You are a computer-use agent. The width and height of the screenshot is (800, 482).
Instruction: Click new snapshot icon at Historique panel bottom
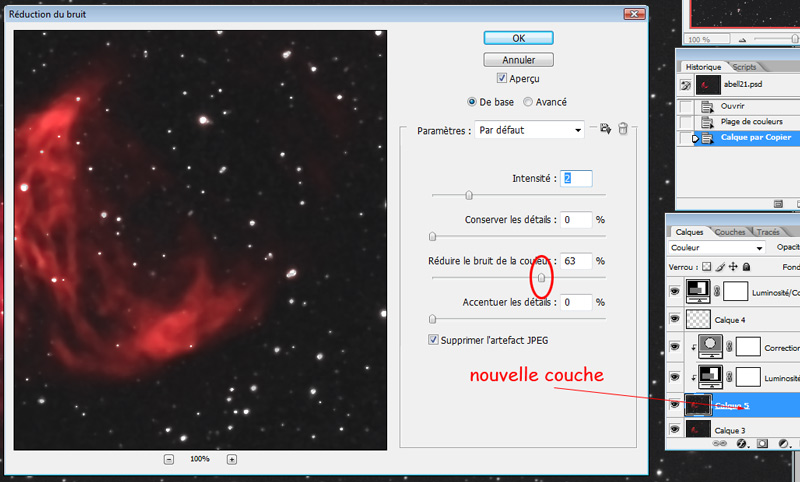pyautogui.click(x=778, y=204)
